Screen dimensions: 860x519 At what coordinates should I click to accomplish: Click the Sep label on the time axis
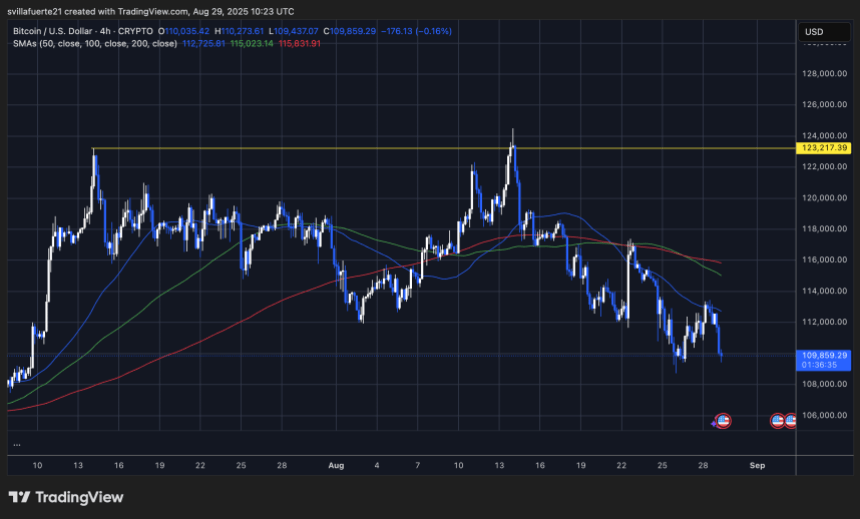tap(756, 466)
